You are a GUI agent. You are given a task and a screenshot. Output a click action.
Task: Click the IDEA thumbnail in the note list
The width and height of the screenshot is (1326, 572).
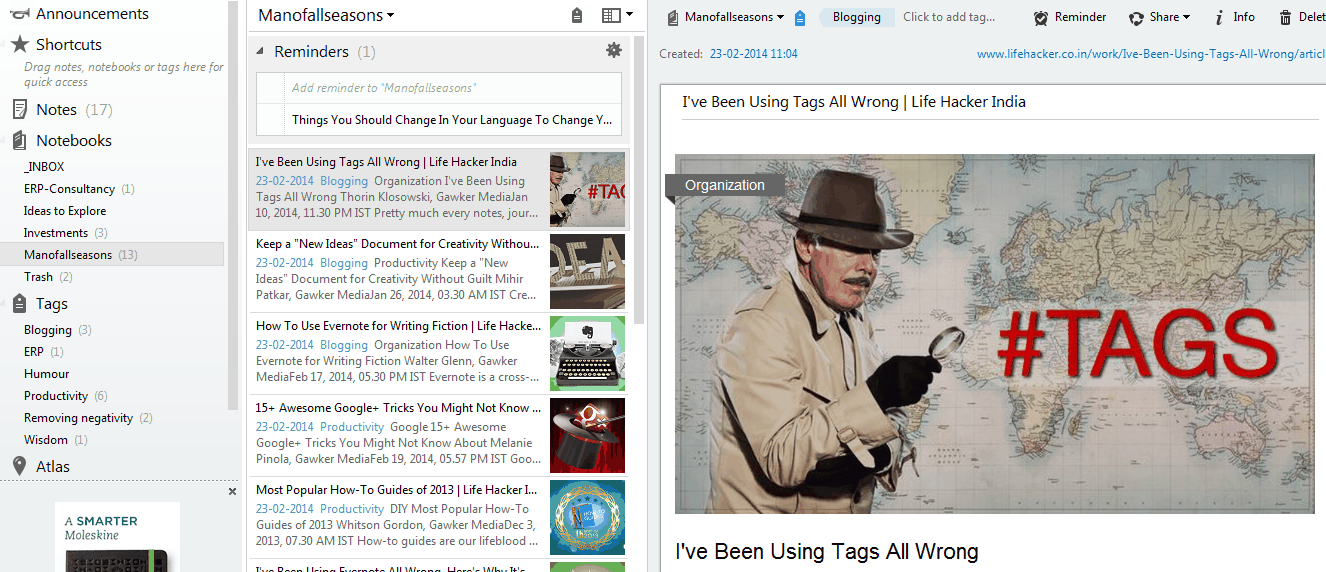click(587, 272)
